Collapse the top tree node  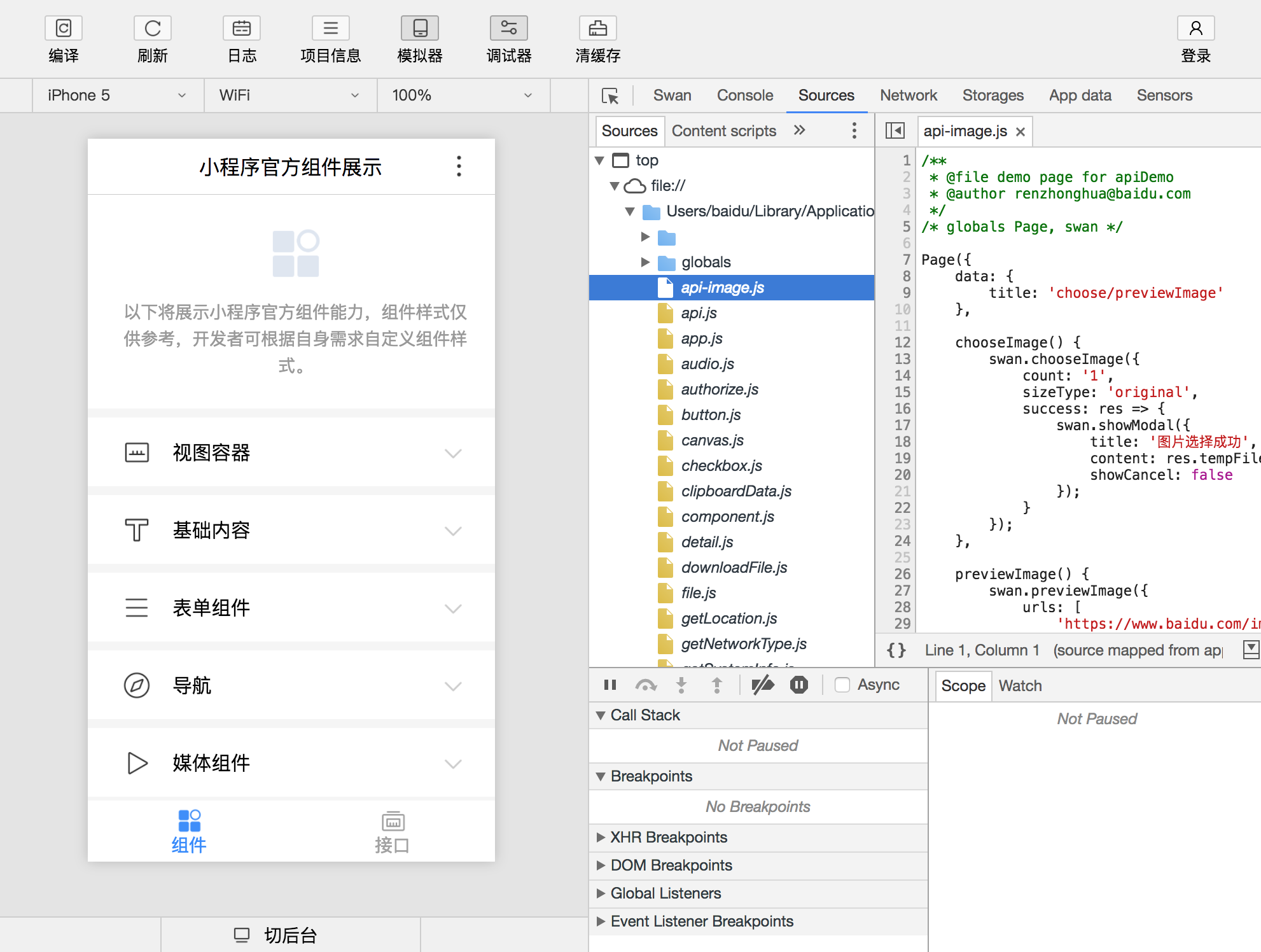point(600,161)
